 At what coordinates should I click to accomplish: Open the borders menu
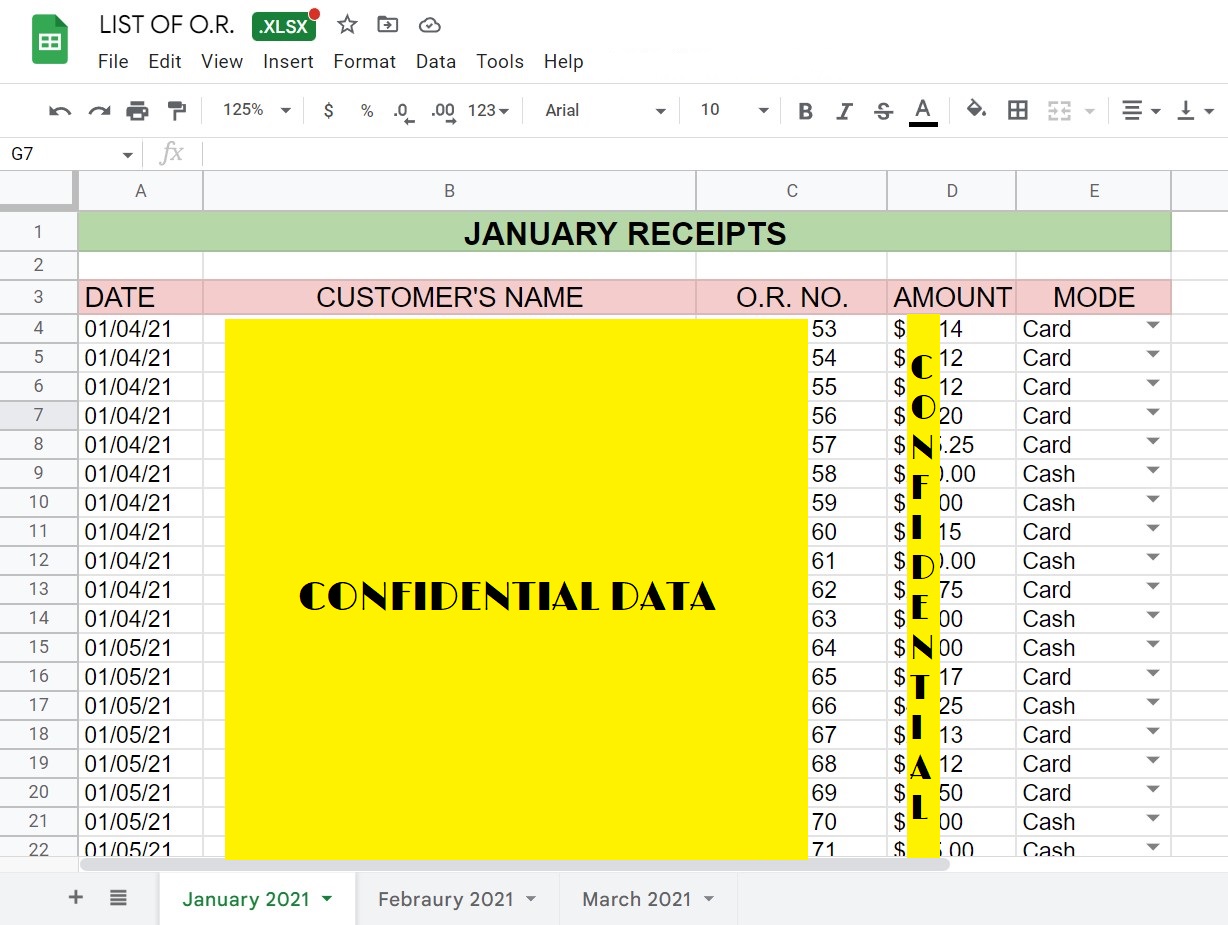point(1018,111)
